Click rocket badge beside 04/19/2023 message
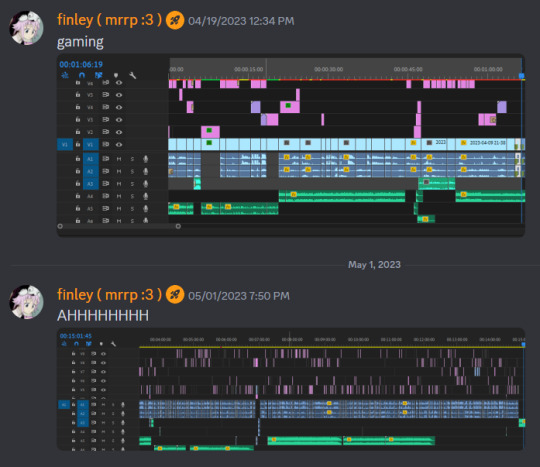540x467 pixels. click(175, 21)
